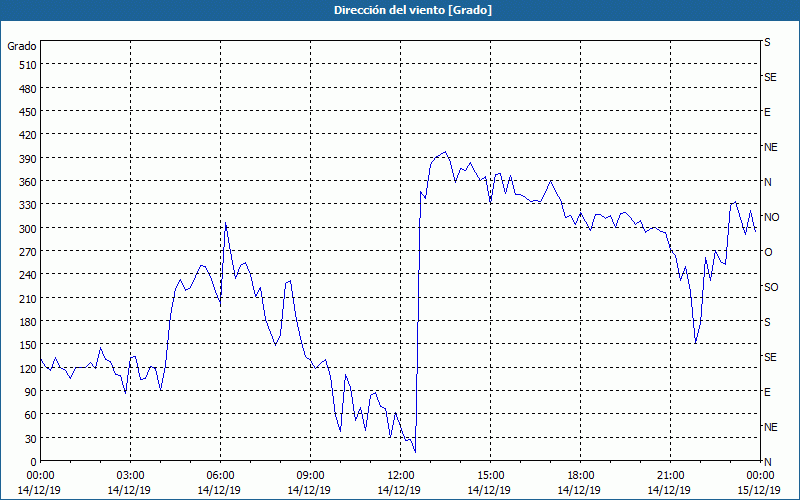Click the 15/12/19 date label

[759, 490]
